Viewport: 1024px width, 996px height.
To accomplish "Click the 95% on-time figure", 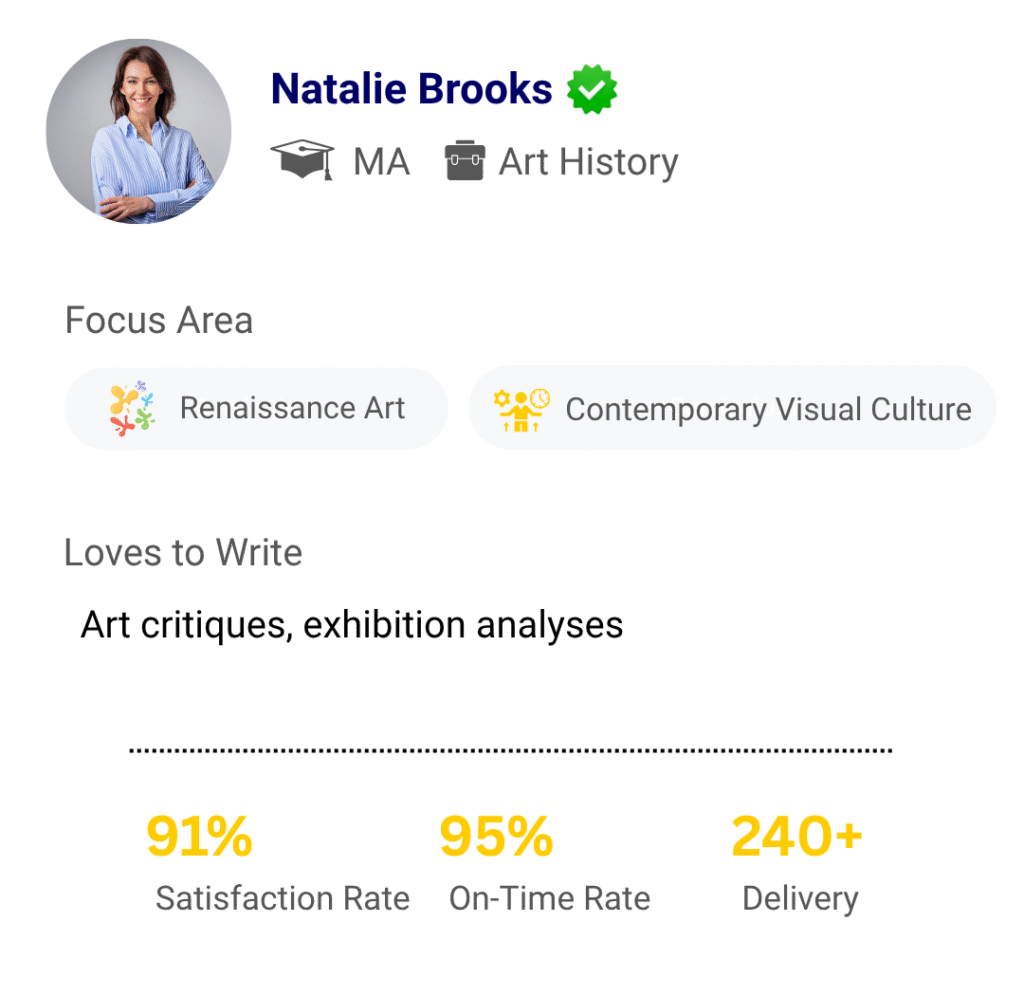I will [x=496, y=836].
